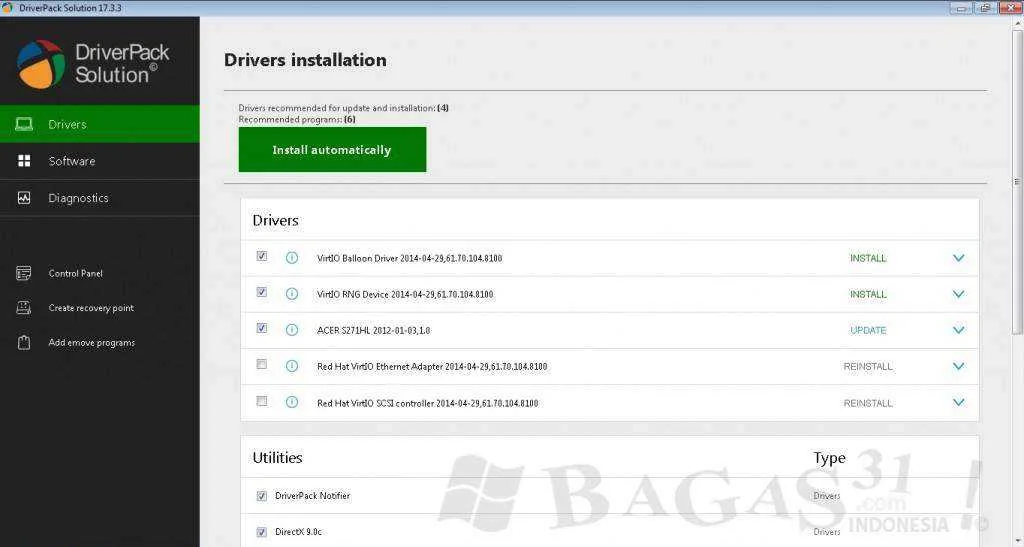Expand Red Hat VirtIO Ethernet Adapter chevron
Screen dimensions: 1024x547
(x=958, y=366)
